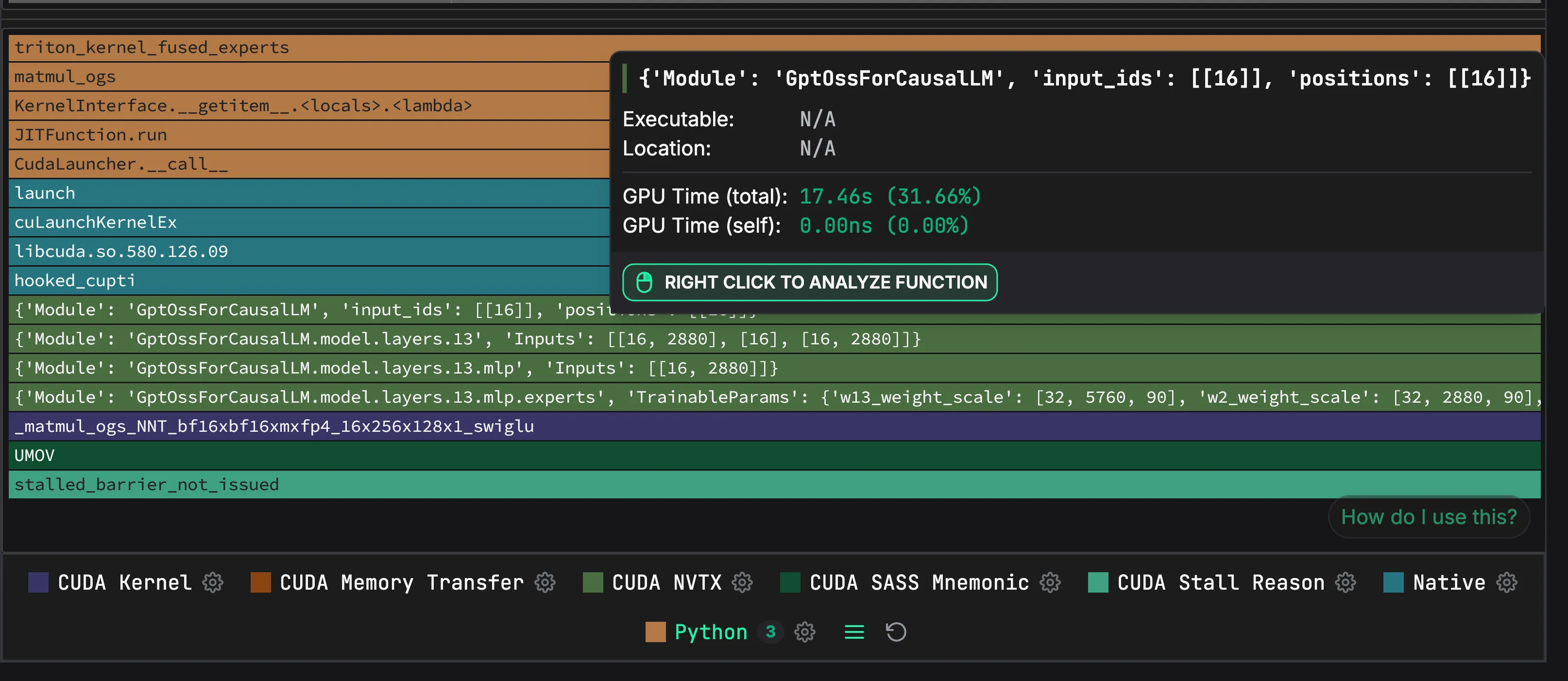1568x681 pixels.
Task: Click the mouse icon in the analyze hint
Action: pos(644,282)
